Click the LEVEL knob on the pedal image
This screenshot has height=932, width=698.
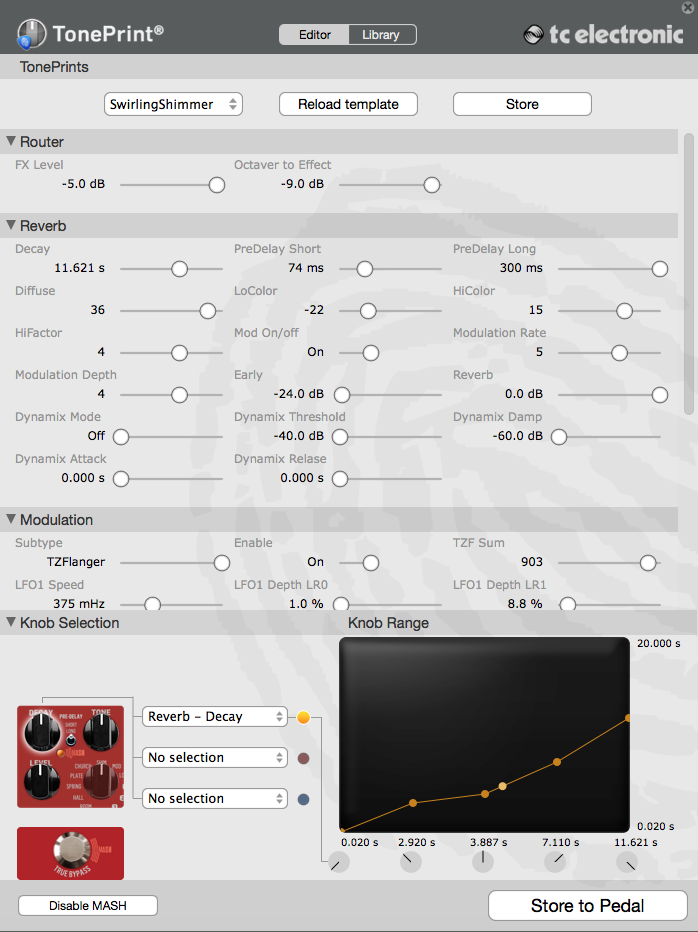(41, 781)
